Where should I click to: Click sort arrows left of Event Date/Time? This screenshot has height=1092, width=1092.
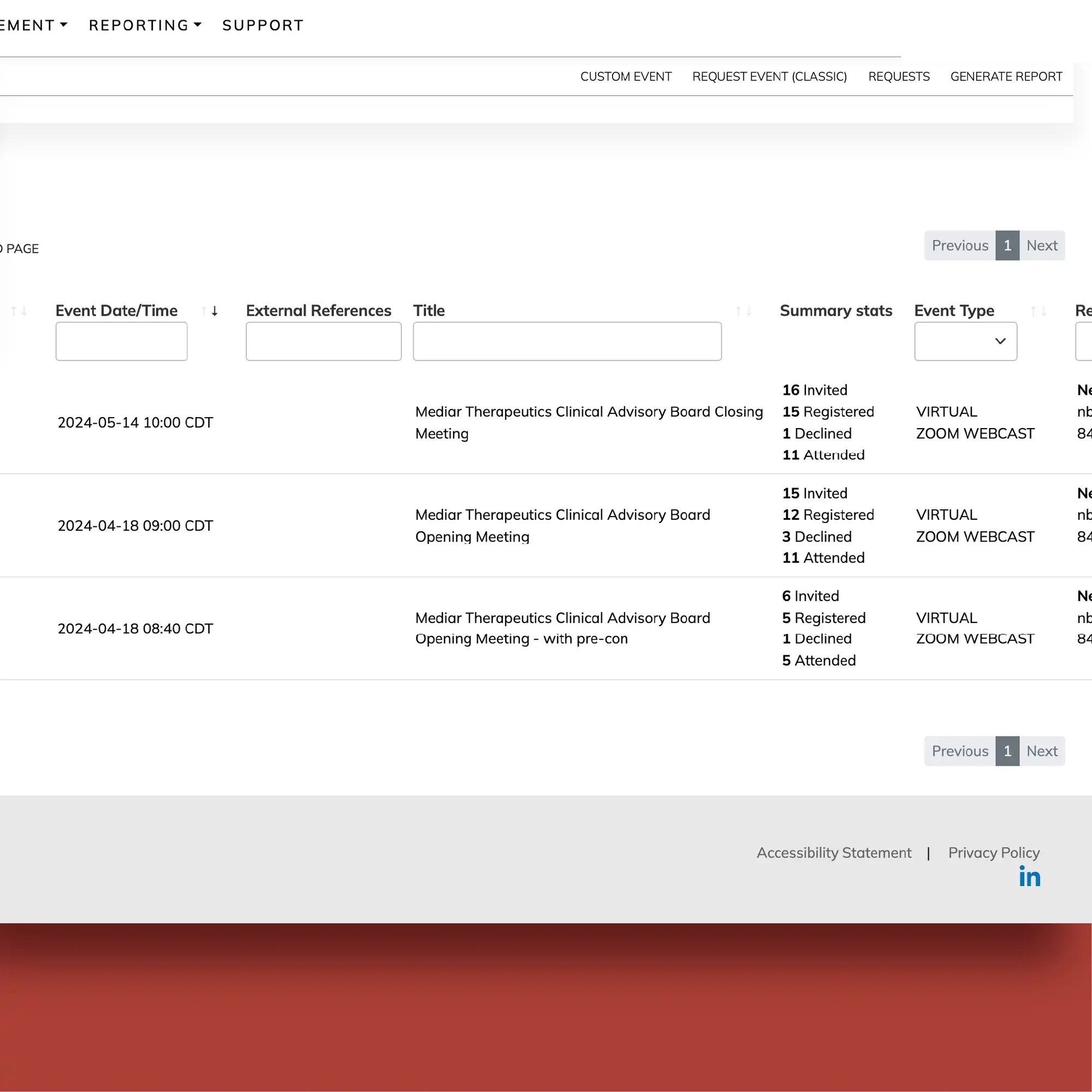tap(19, 311)
